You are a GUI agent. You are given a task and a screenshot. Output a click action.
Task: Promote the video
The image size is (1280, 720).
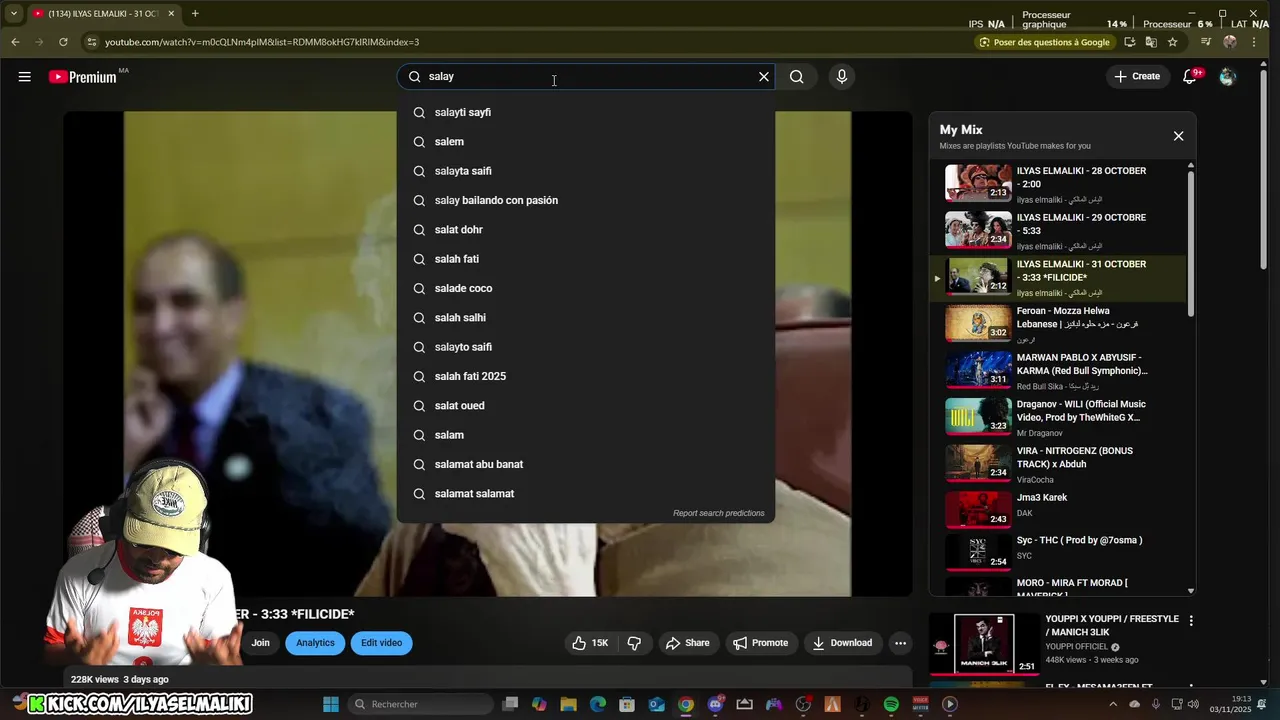tap(760, 643)
